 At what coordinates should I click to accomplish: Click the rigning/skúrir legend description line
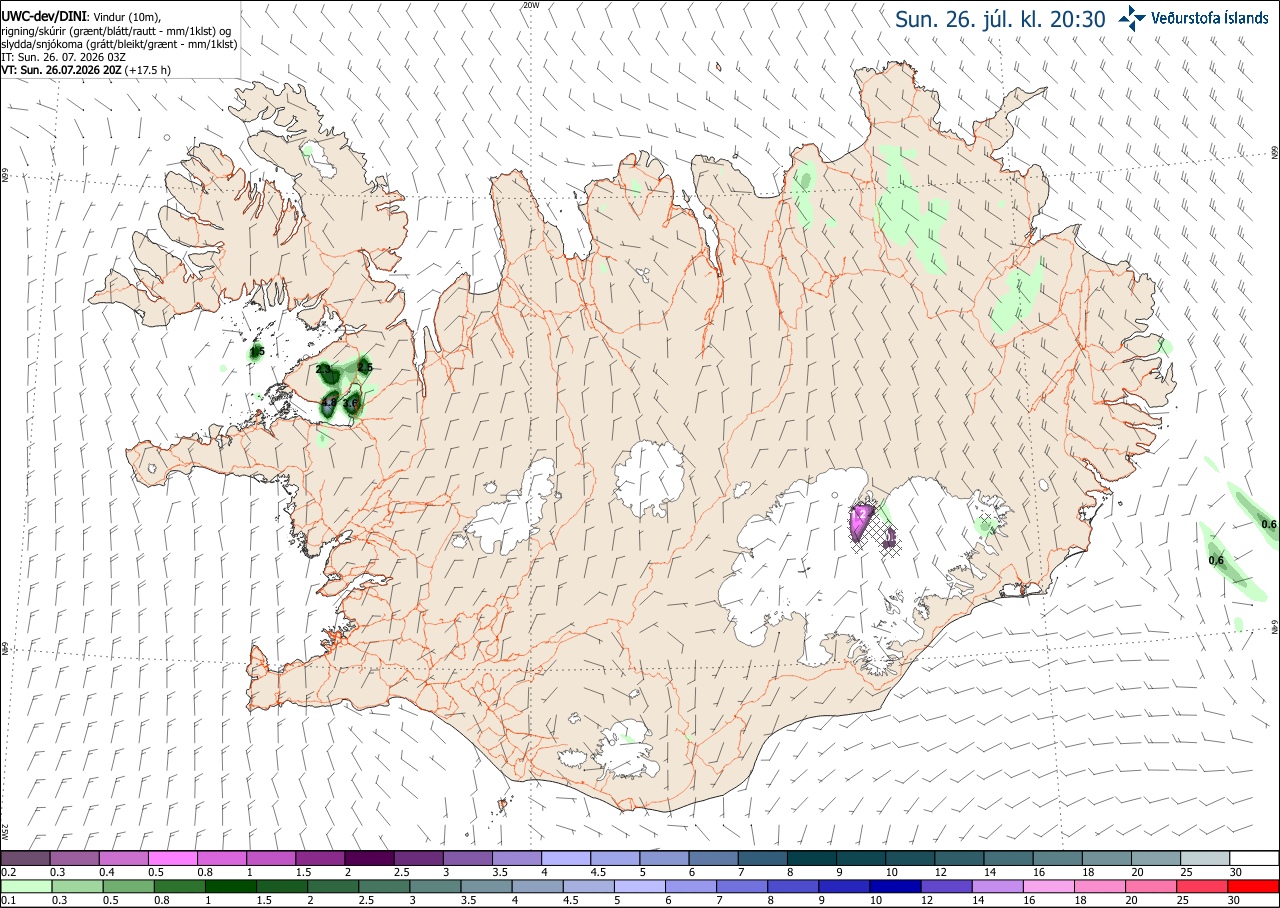(116, 31)
